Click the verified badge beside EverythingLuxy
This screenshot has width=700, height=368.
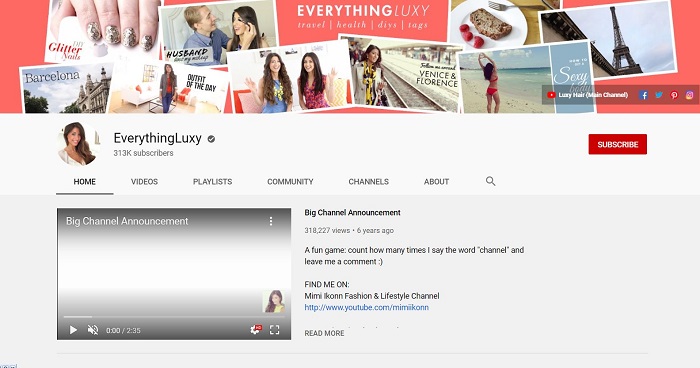point(211,139)
